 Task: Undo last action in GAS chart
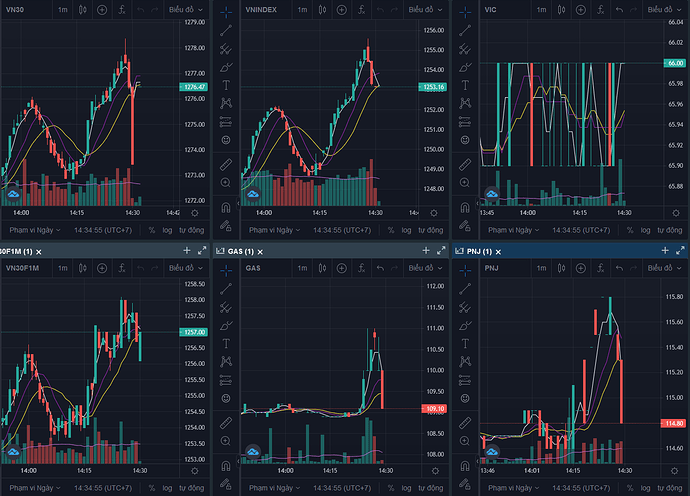(380, 268)
